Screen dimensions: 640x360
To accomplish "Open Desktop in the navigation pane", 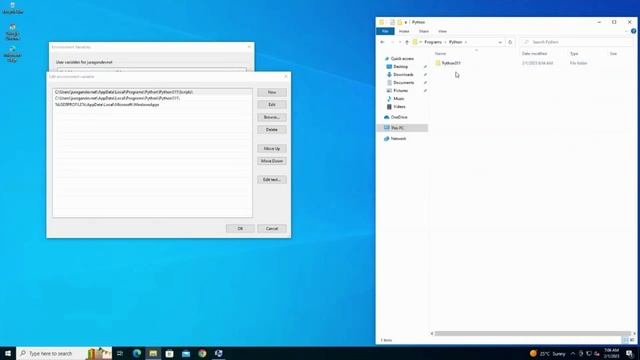I will tap(398, 67).
